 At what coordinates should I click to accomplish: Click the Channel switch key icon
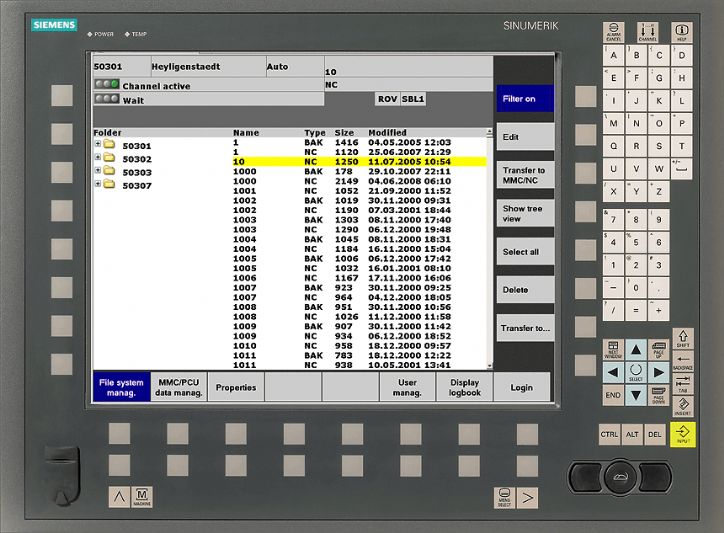point(647,32)
